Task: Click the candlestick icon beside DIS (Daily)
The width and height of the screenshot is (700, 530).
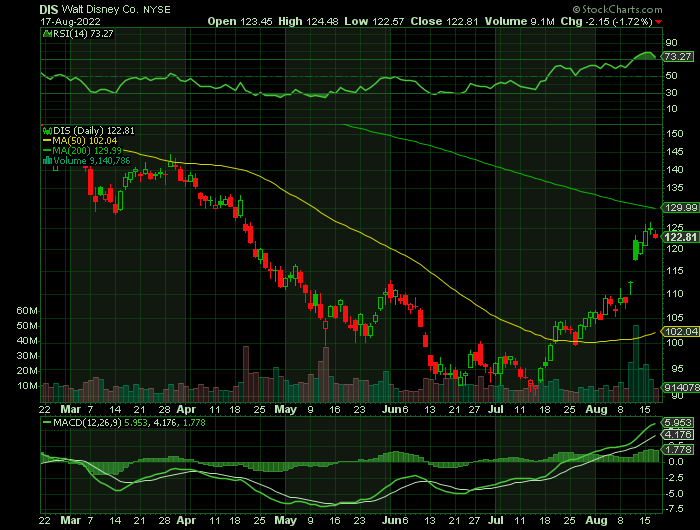Action: click(x=44, y=130)
